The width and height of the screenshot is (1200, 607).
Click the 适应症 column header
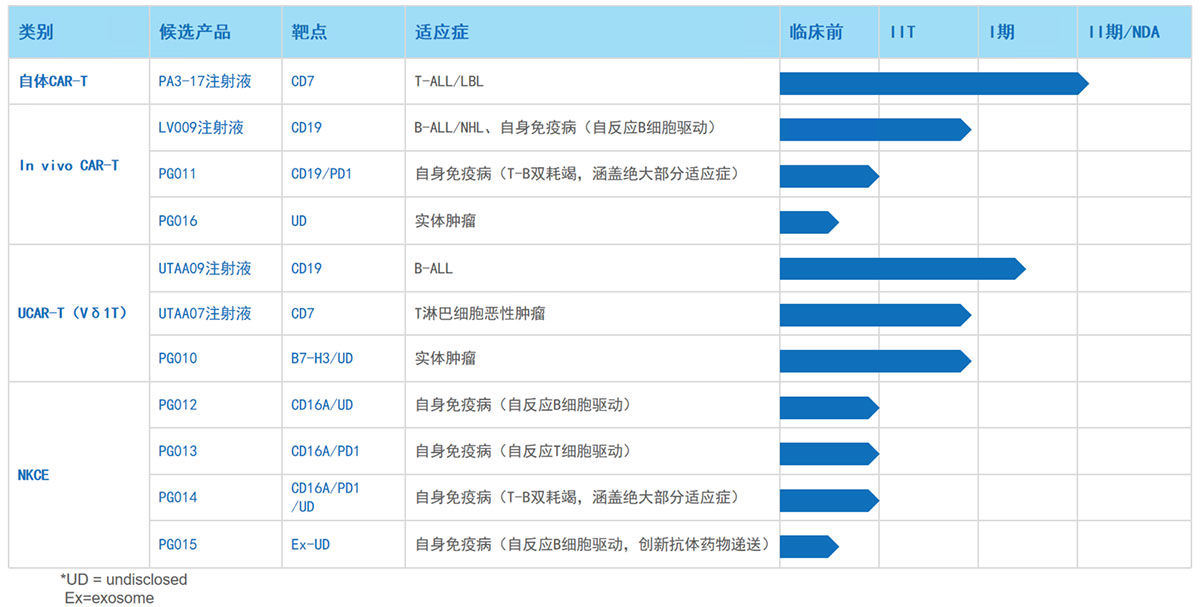(x=441, y=32)
